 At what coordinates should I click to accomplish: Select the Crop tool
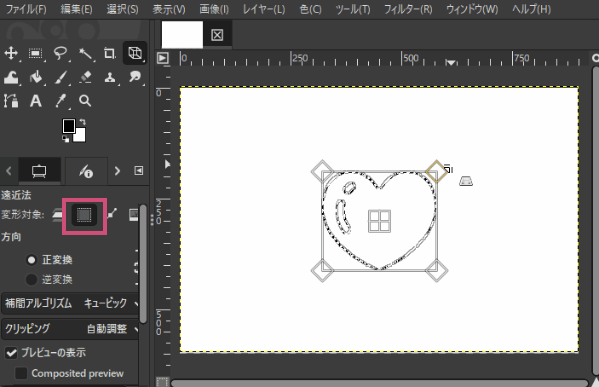click(x=110, y=53)
